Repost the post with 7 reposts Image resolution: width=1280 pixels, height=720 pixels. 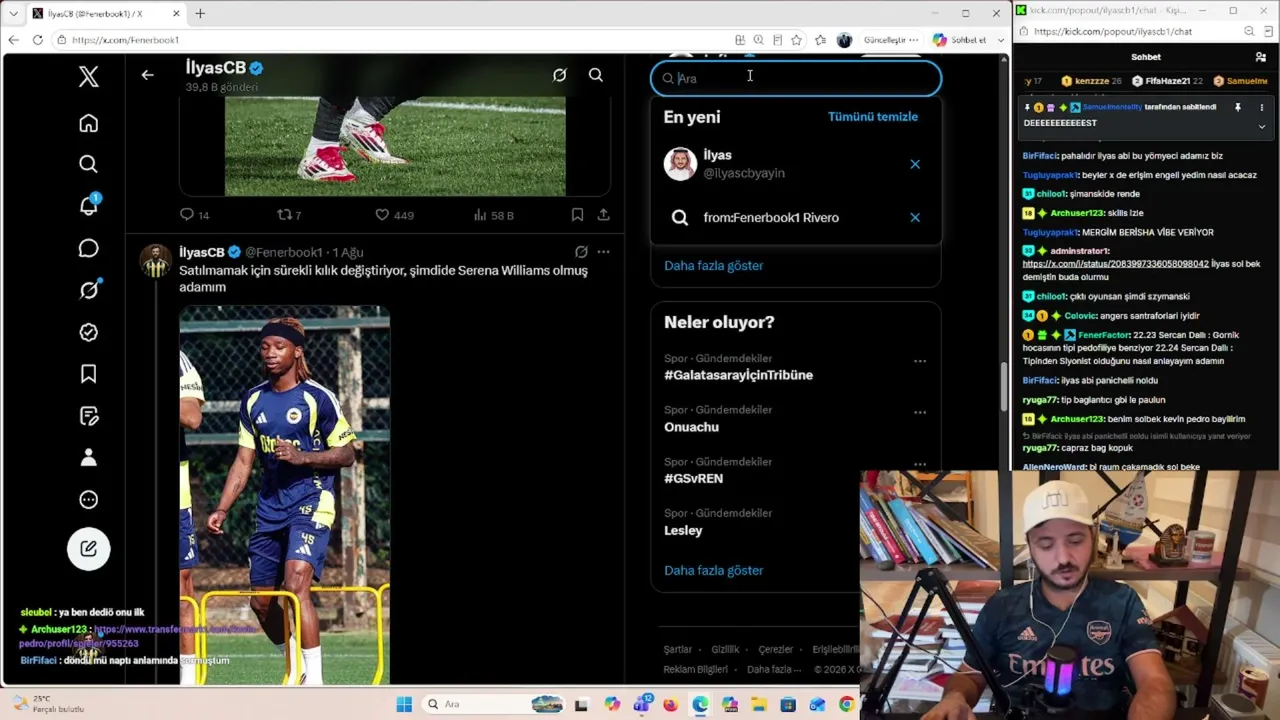click(289, 215)
